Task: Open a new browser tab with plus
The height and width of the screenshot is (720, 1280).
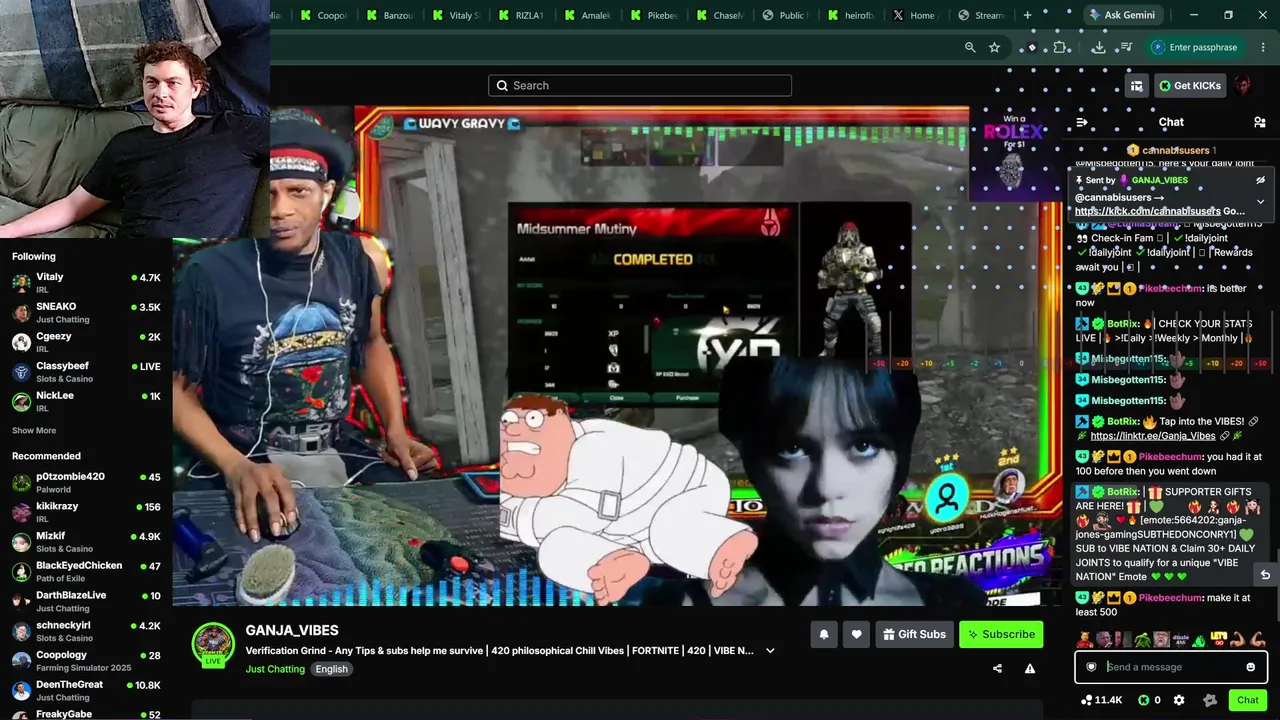Action: pyautogui.click(x=1027, y=15)
